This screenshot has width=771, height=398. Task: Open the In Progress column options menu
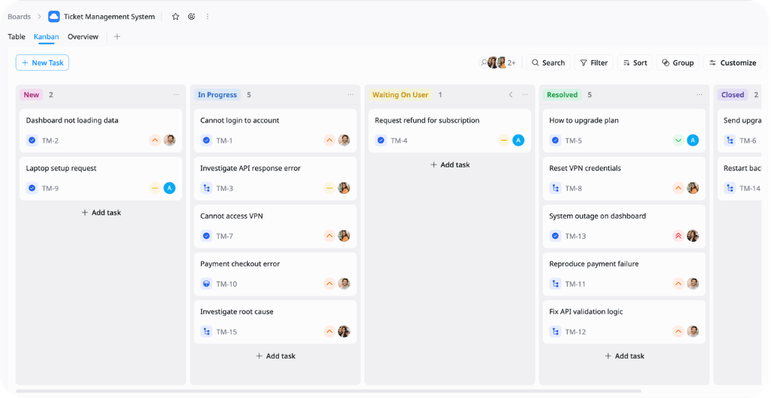(x=351, y=94)
